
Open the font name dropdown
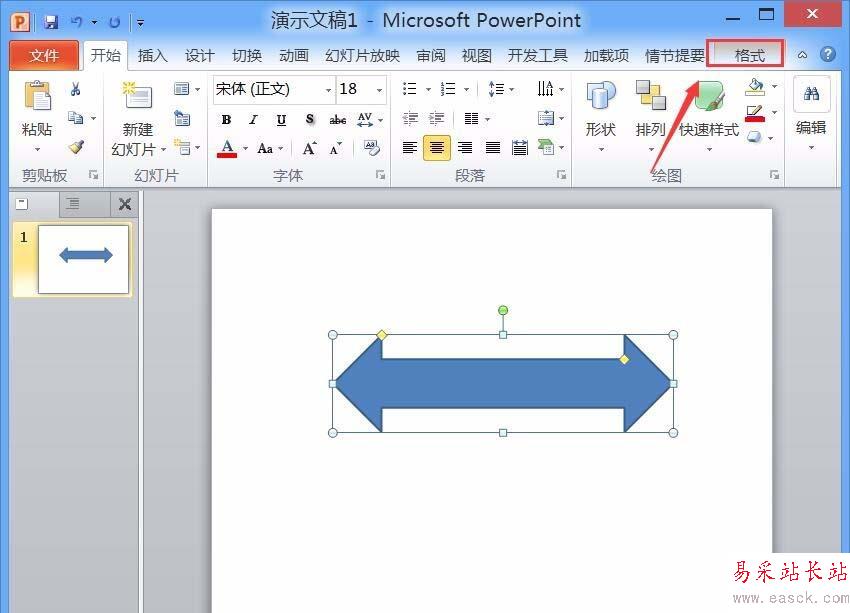point(329,90)
